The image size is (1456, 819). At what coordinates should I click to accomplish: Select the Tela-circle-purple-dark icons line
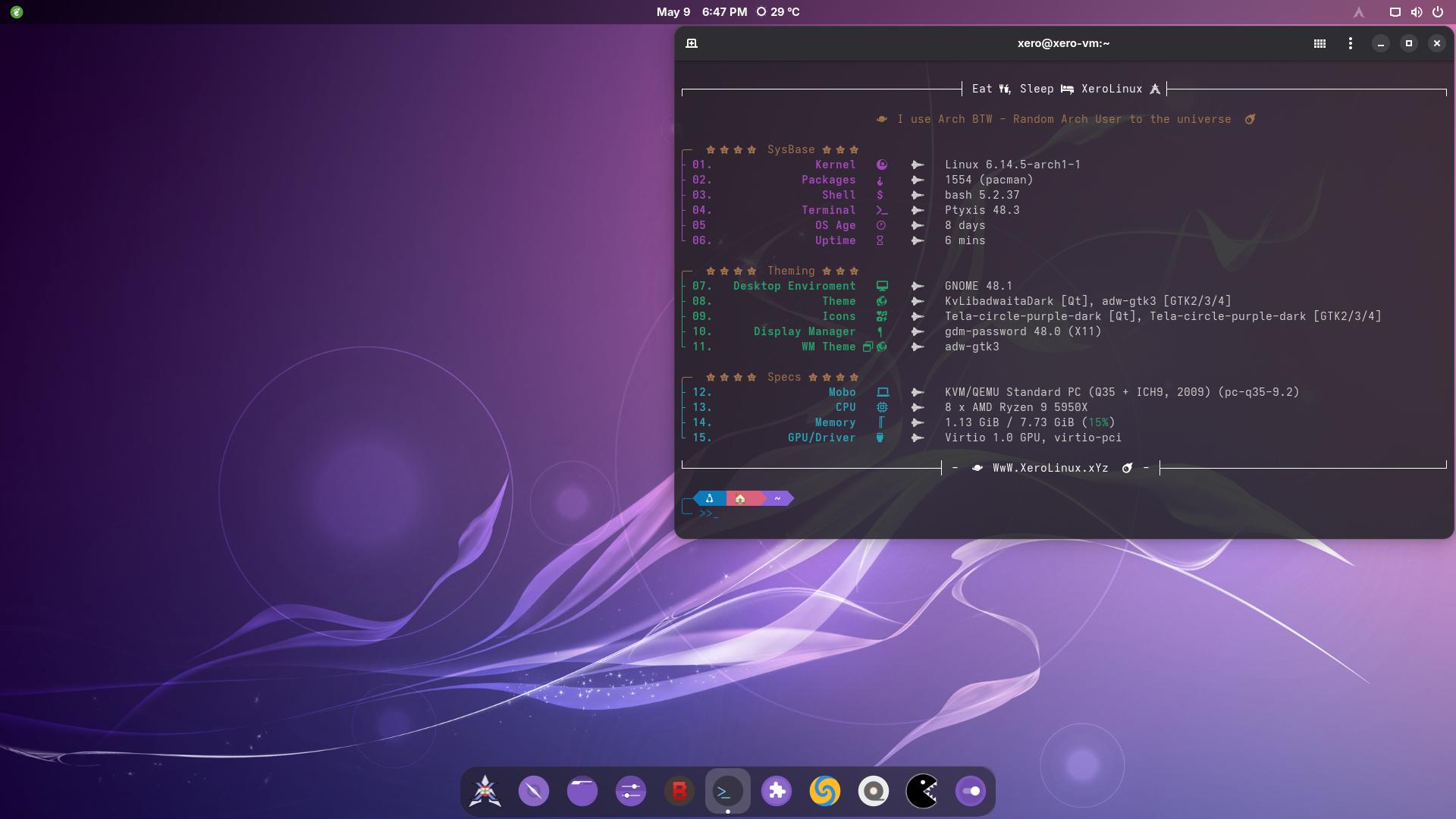click(1163, 316)
